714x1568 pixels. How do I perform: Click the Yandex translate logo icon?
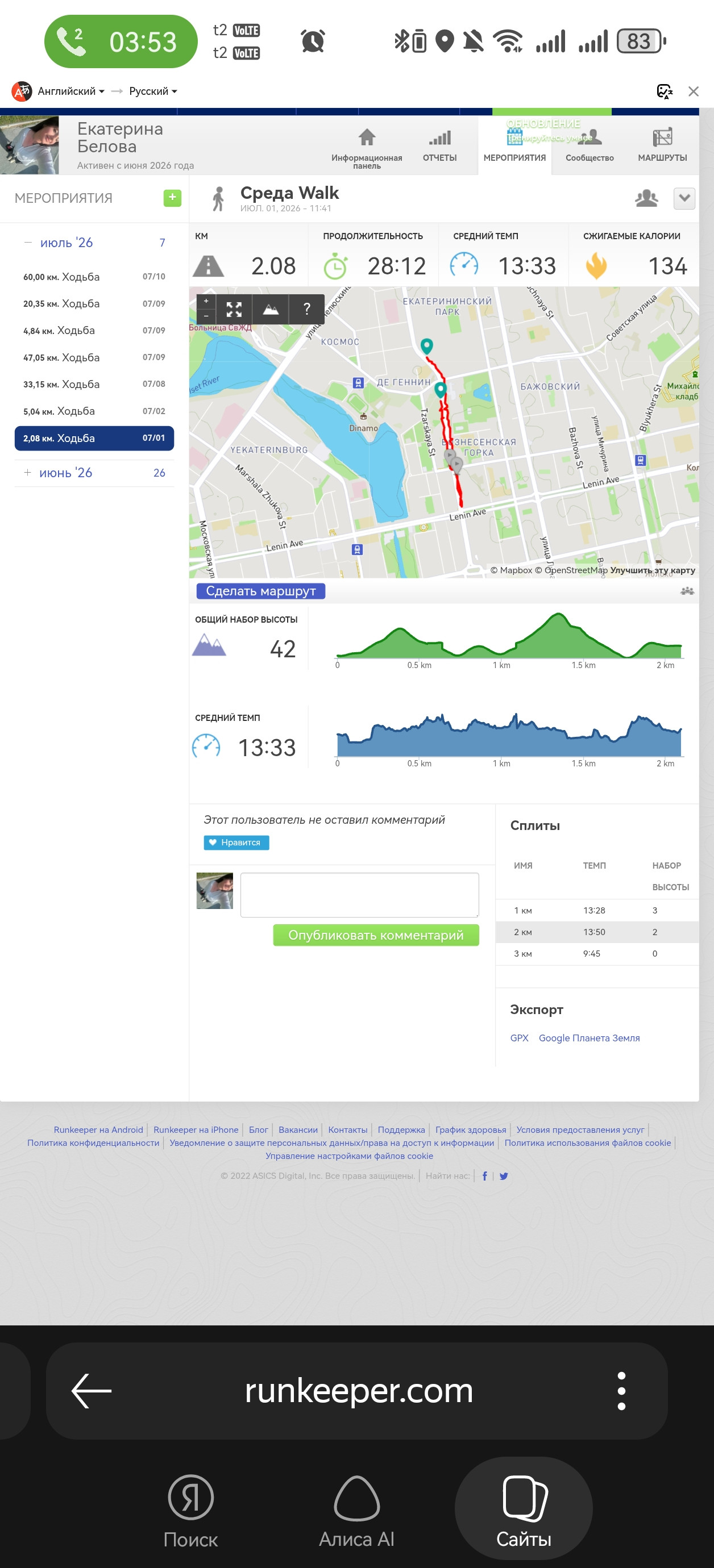click(22, 91)
